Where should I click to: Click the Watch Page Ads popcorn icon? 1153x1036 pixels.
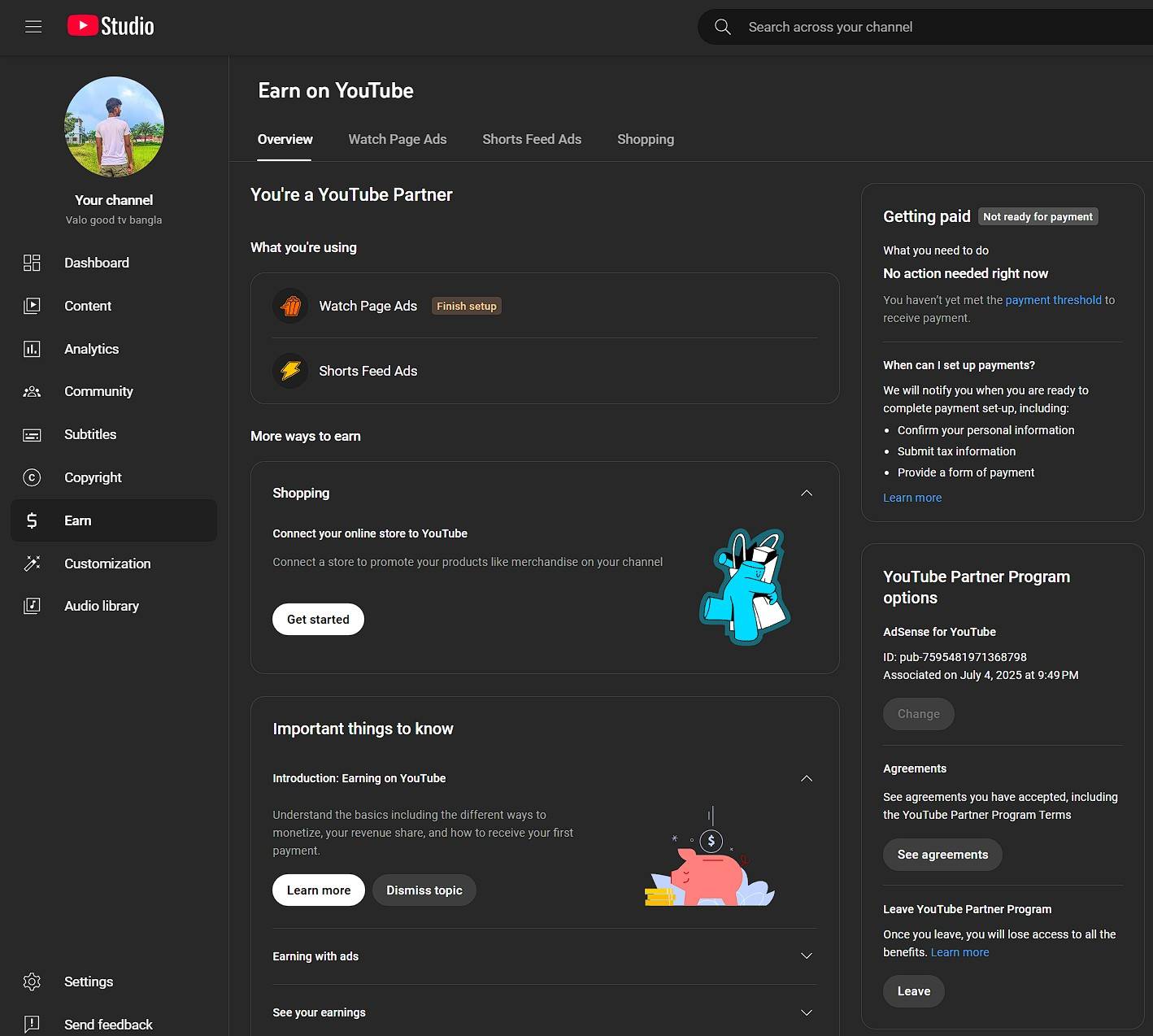(x=290, y=307)
